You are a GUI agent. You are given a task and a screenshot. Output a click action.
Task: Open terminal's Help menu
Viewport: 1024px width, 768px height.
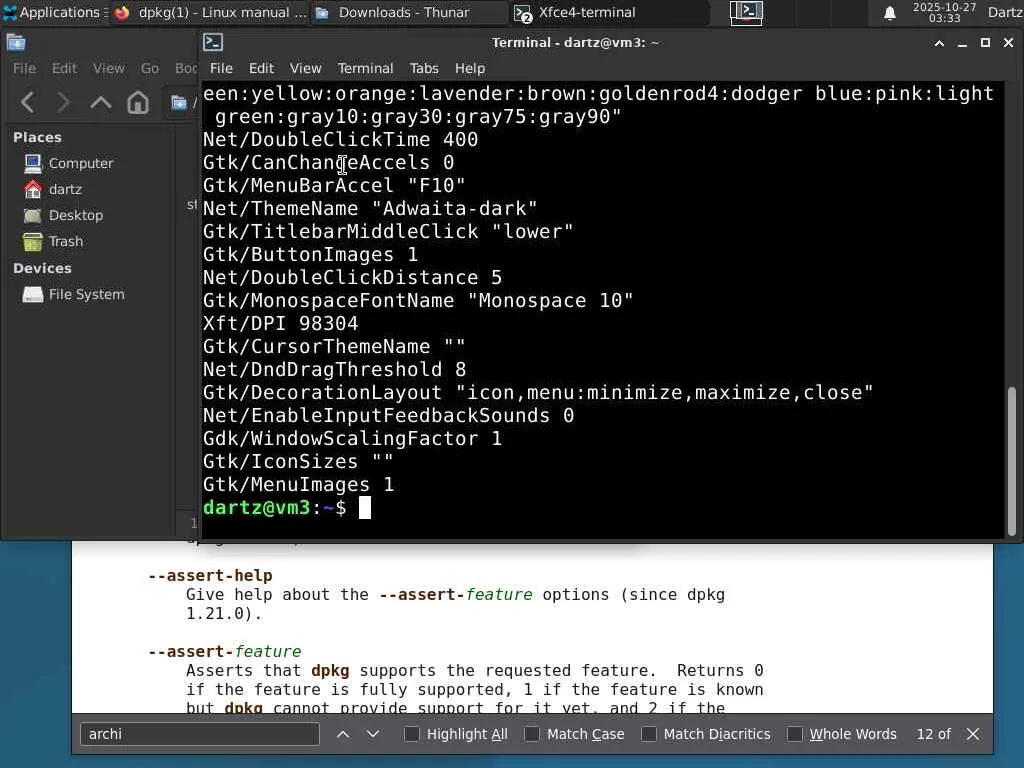click(470, 68)
